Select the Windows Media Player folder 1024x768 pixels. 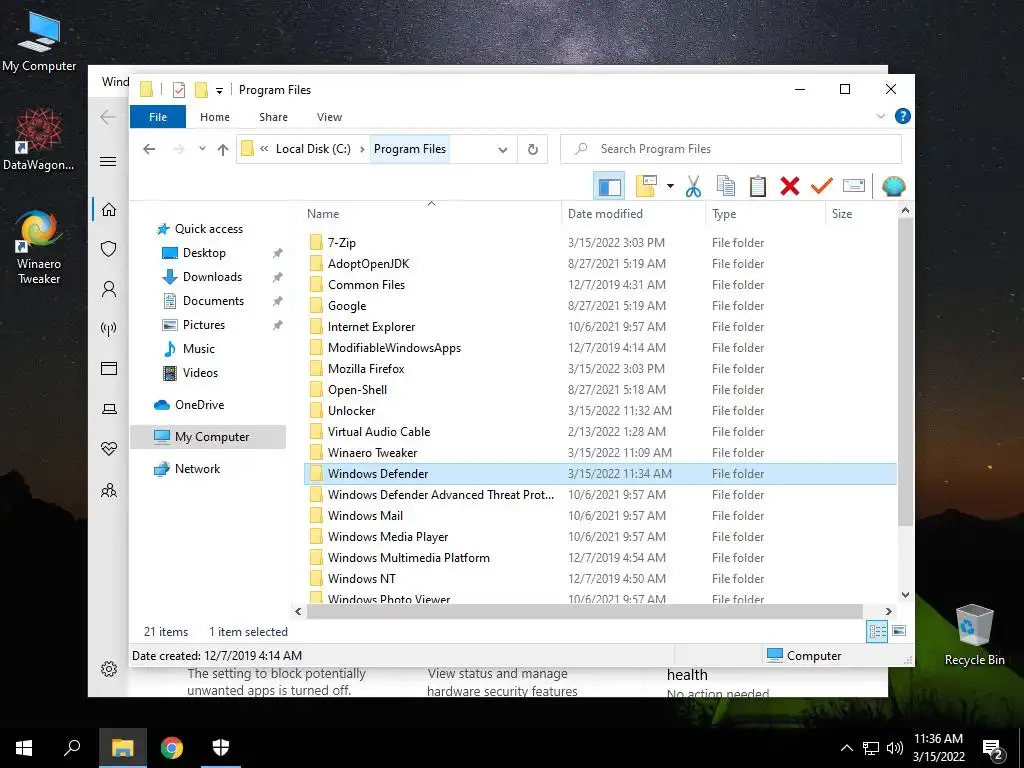coord(388,537)
